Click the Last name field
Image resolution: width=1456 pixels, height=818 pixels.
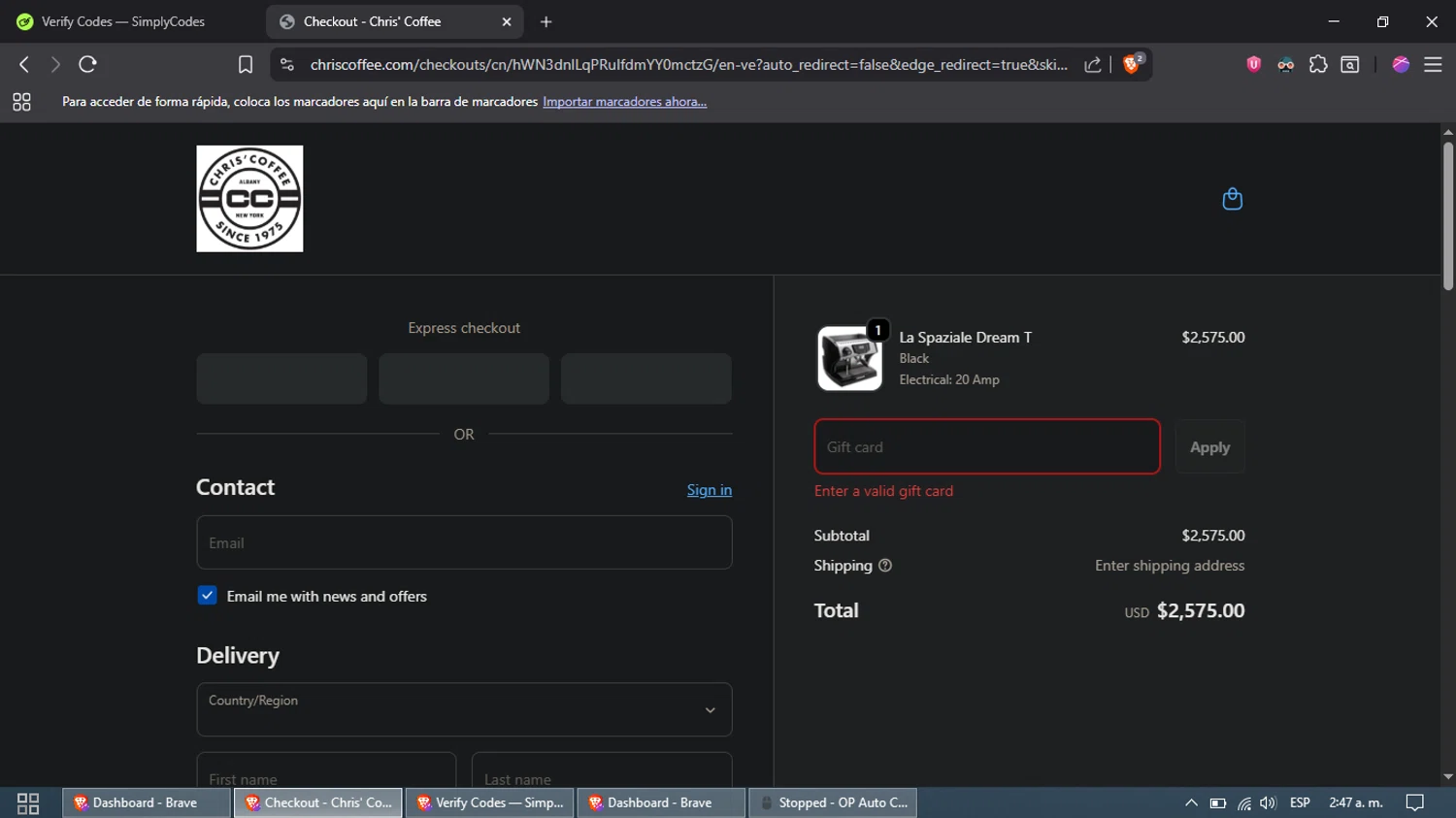click(x=602, y=771)
